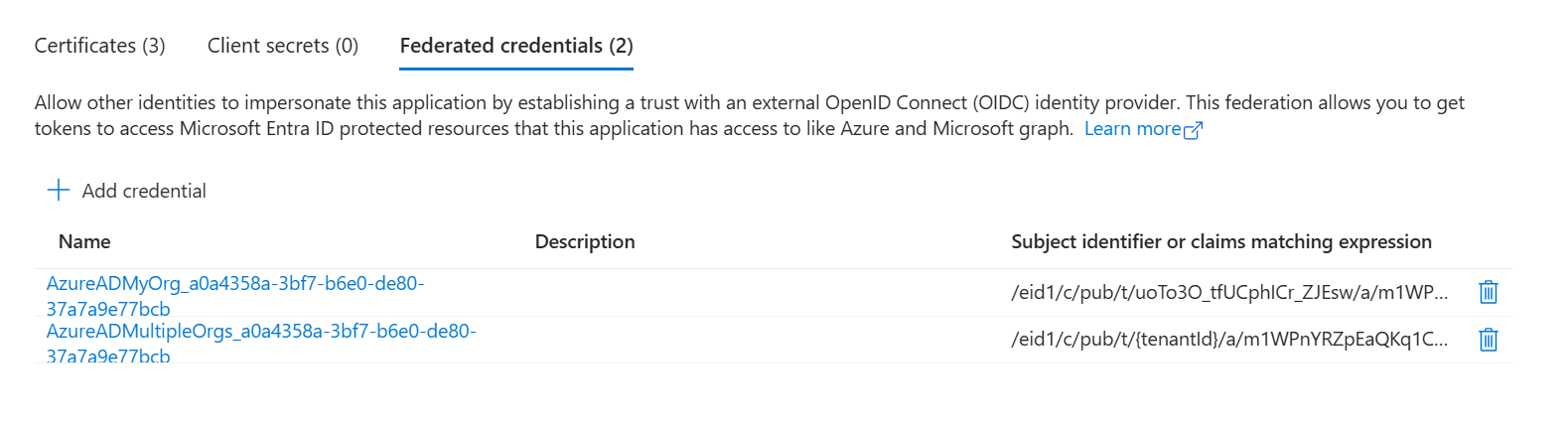Click the '37a7a9e77bcb' line of the AzureADMultipleOrgs name
This screenshot has width=1568, height=429.
108,356
